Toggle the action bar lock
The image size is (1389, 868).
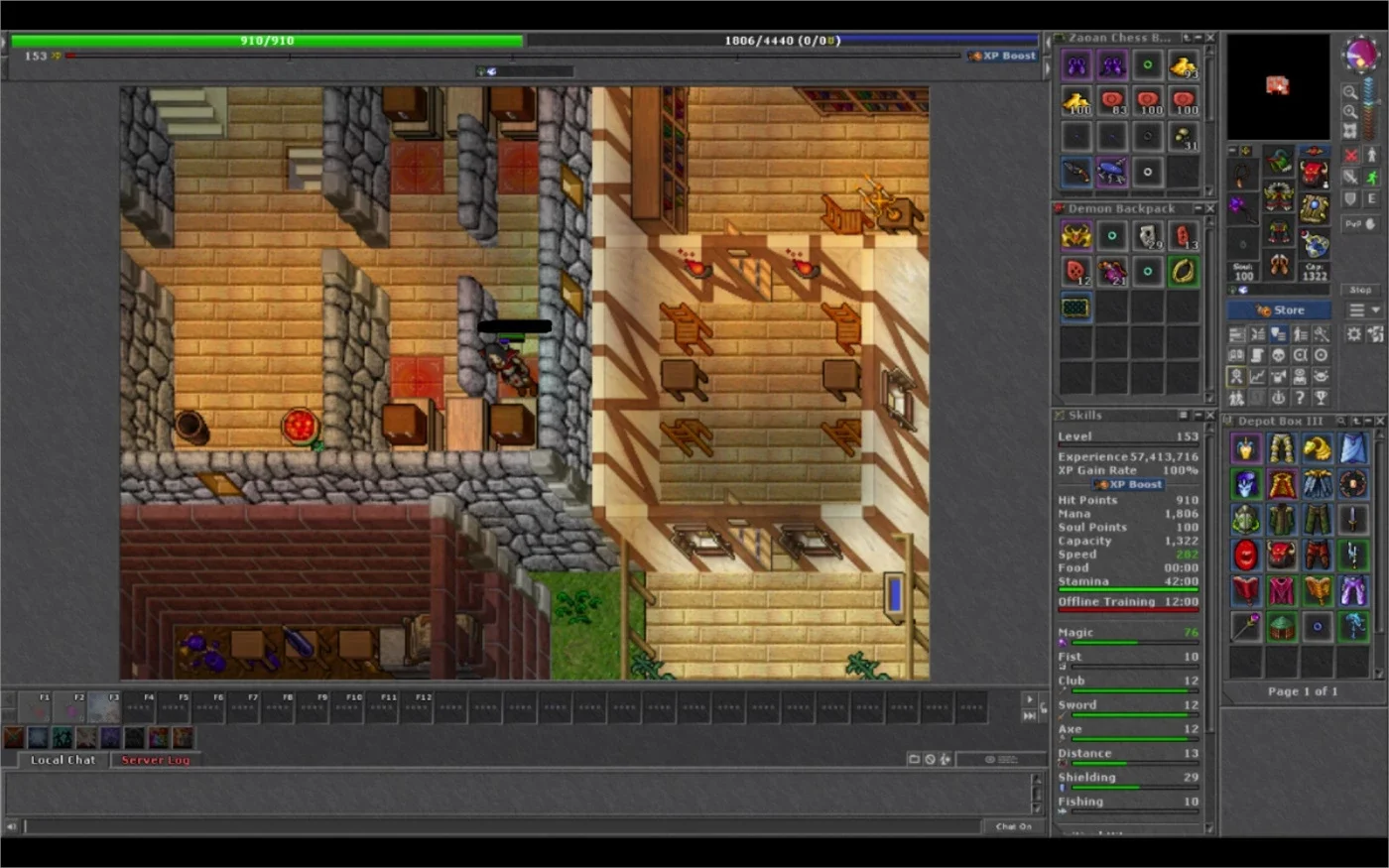coord(1044,705)
